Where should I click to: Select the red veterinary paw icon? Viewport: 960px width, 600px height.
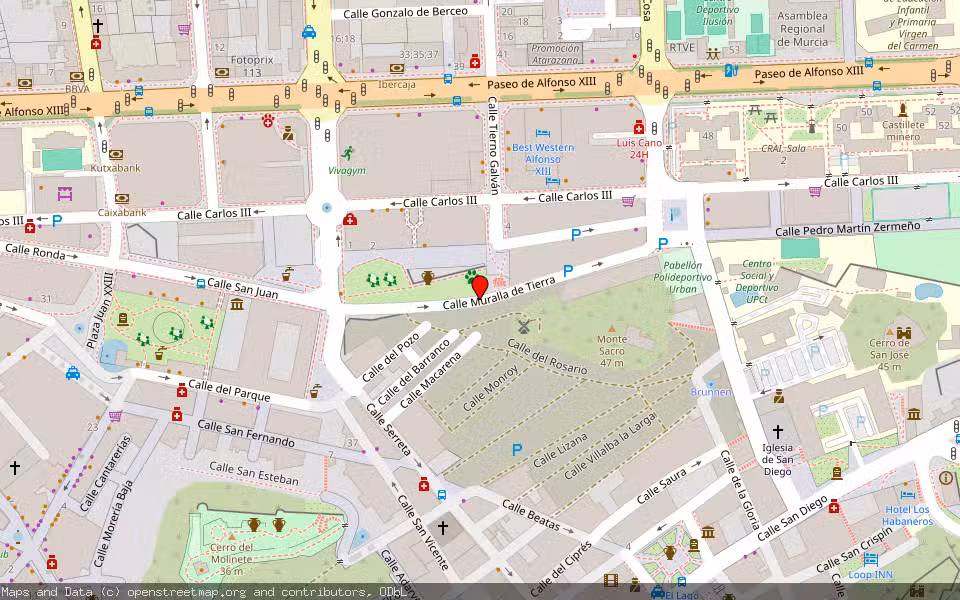(268, 121)
